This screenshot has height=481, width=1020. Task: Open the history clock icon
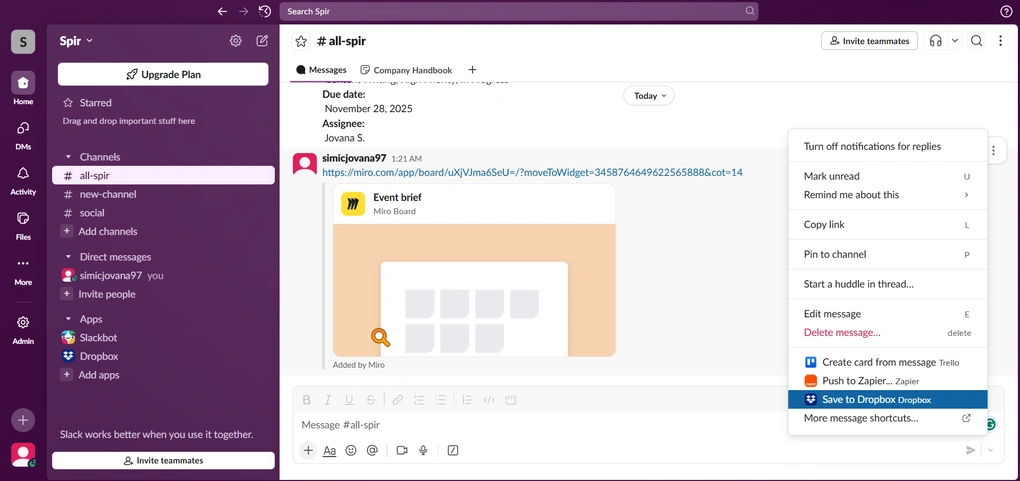[264, 11]
